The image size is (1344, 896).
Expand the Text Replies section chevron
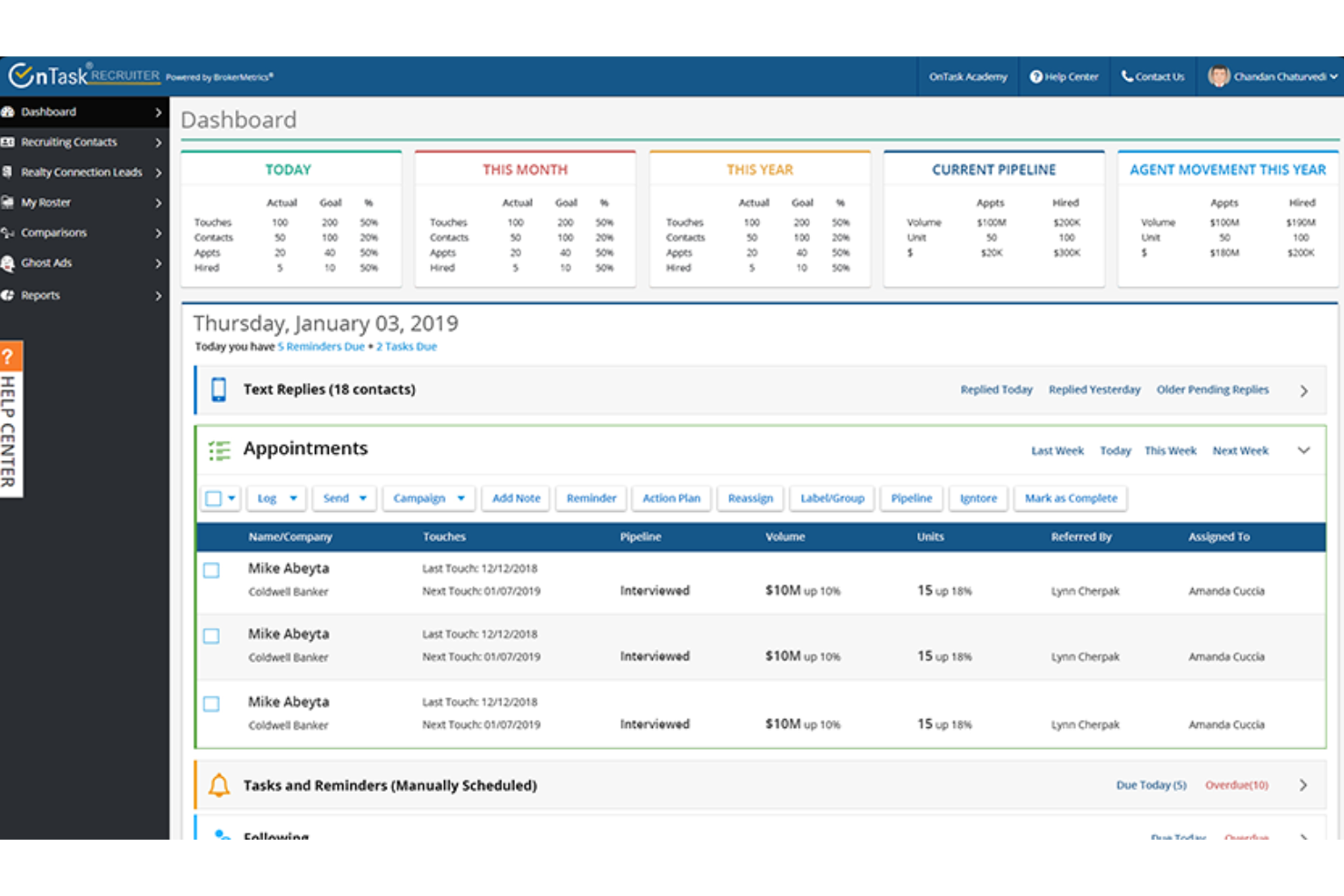coord(1304,390)
